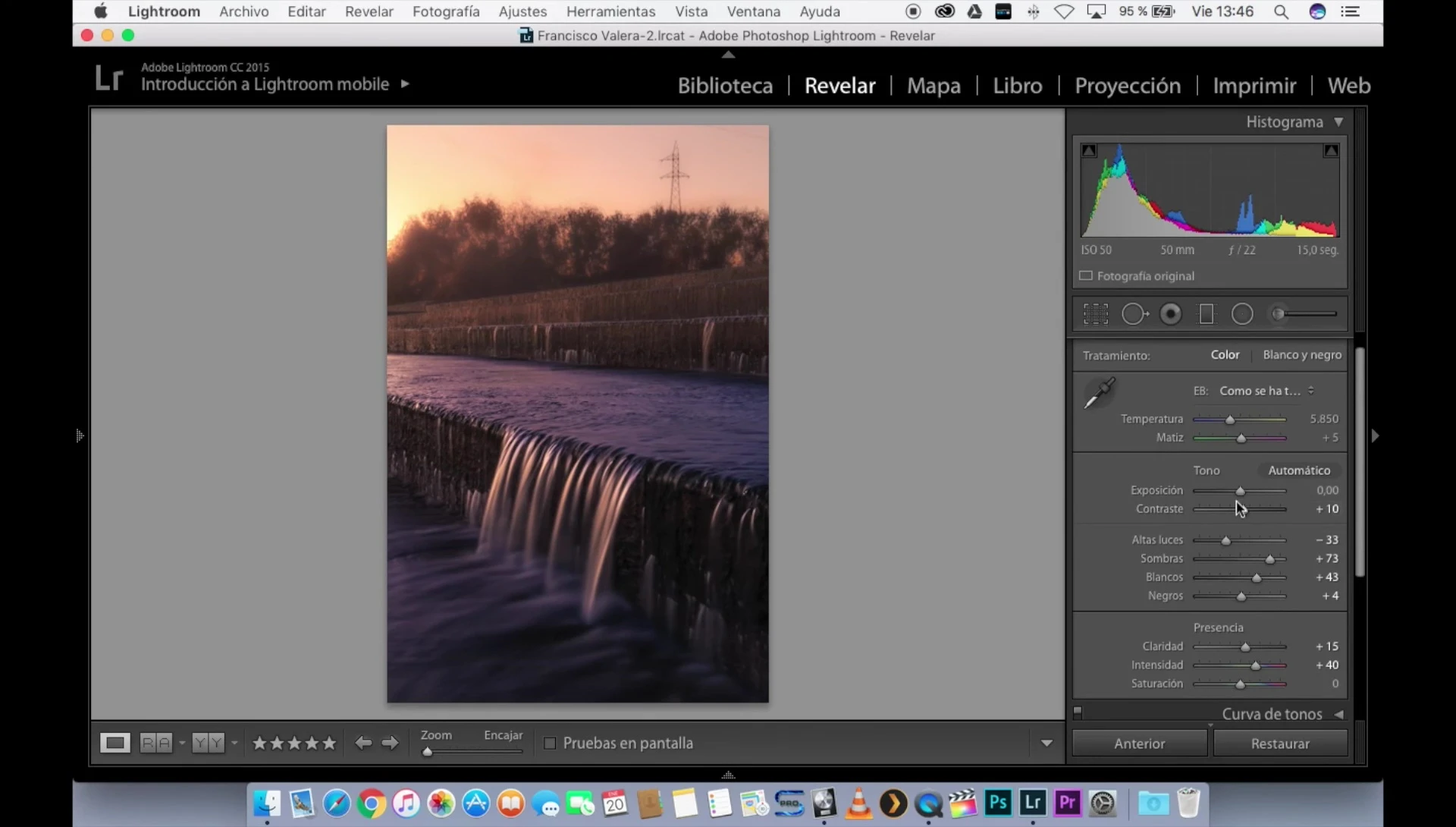Select the Red Eye Correction tool
Viewport: 1456px width, 827px height.
coord(1171,314)
